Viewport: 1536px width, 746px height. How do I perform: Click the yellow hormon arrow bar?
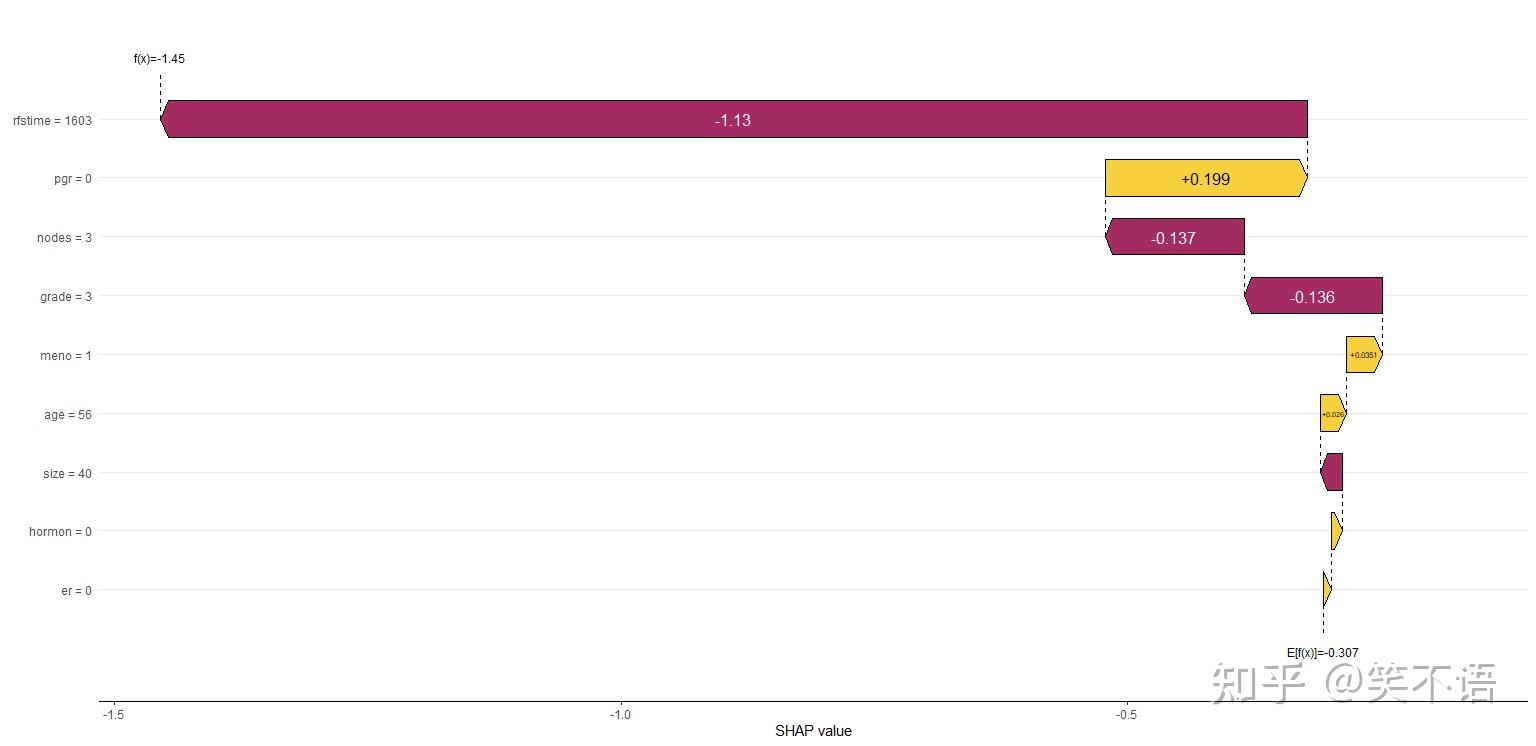1336,531
